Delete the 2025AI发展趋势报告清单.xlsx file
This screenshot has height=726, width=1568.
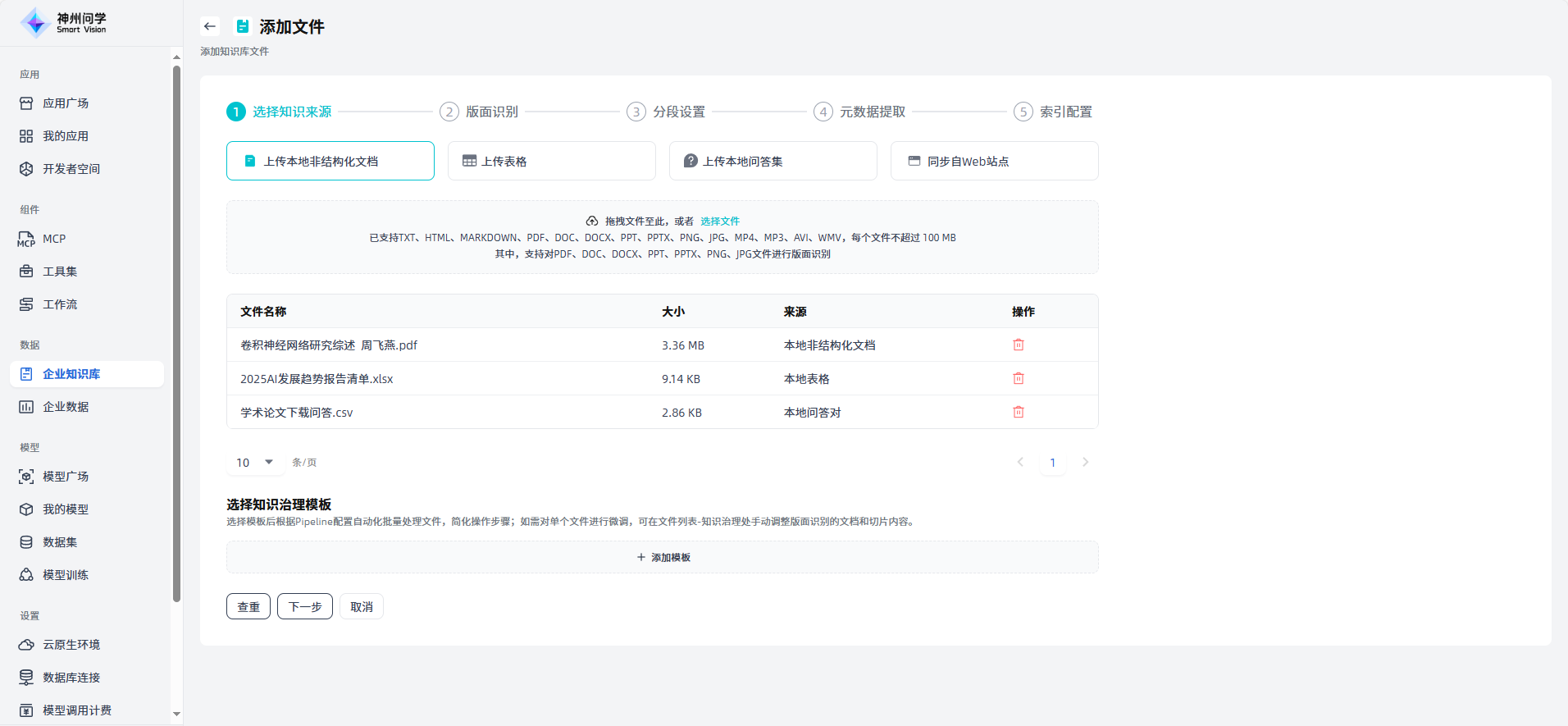1018,379
